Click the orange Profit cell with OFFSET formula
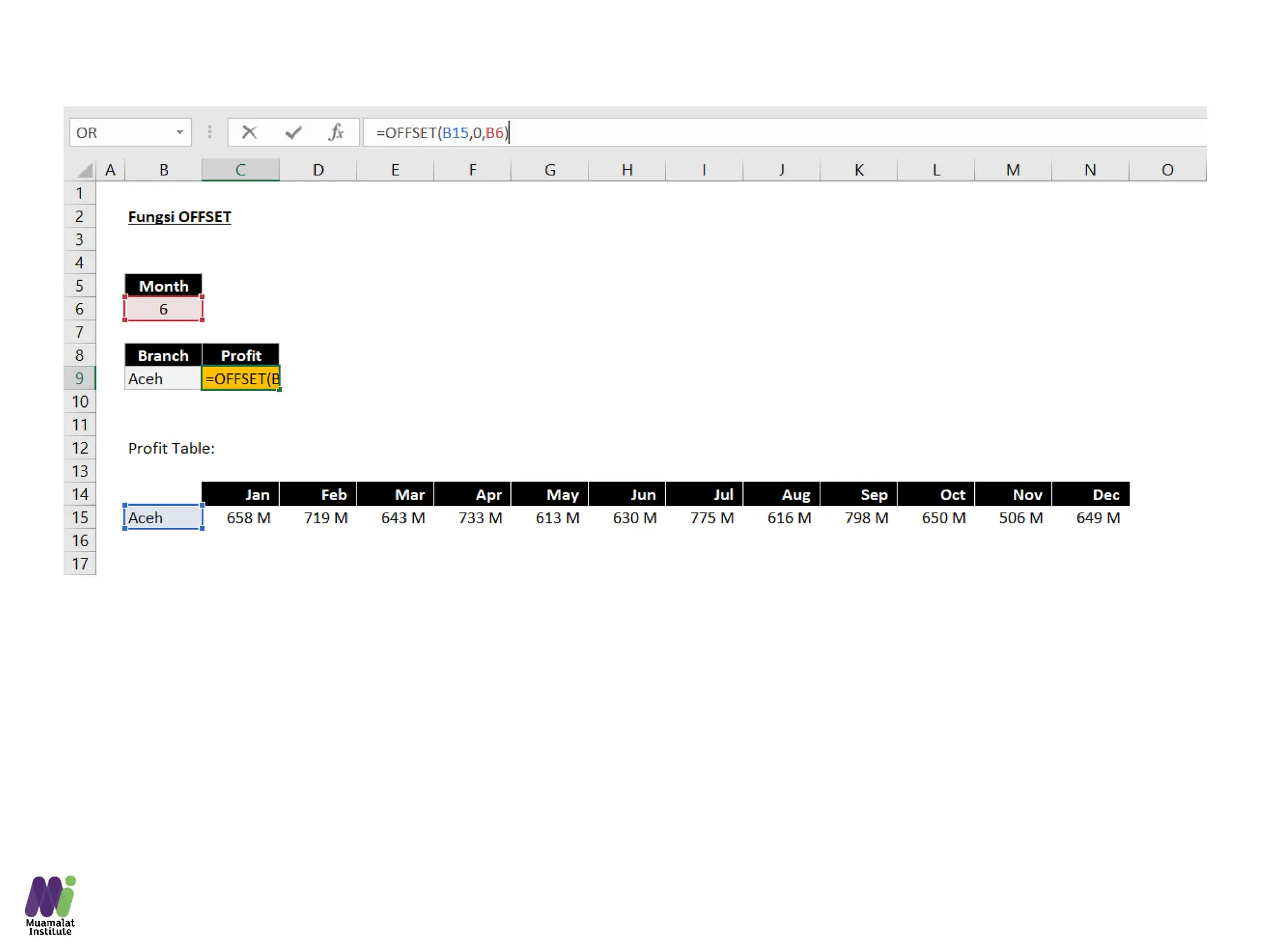 (241, 378)
